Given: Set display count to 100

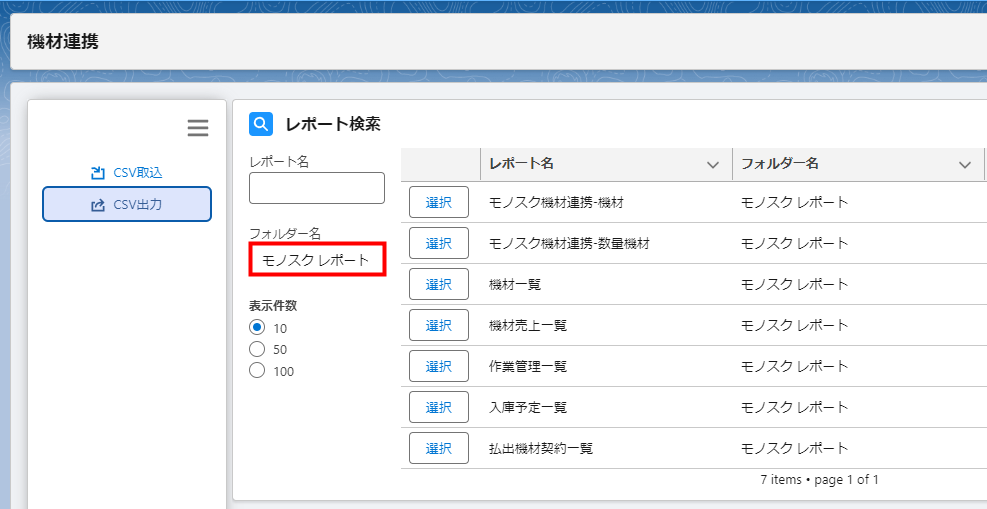Looking at the screenshot, I should coord(257,371).
